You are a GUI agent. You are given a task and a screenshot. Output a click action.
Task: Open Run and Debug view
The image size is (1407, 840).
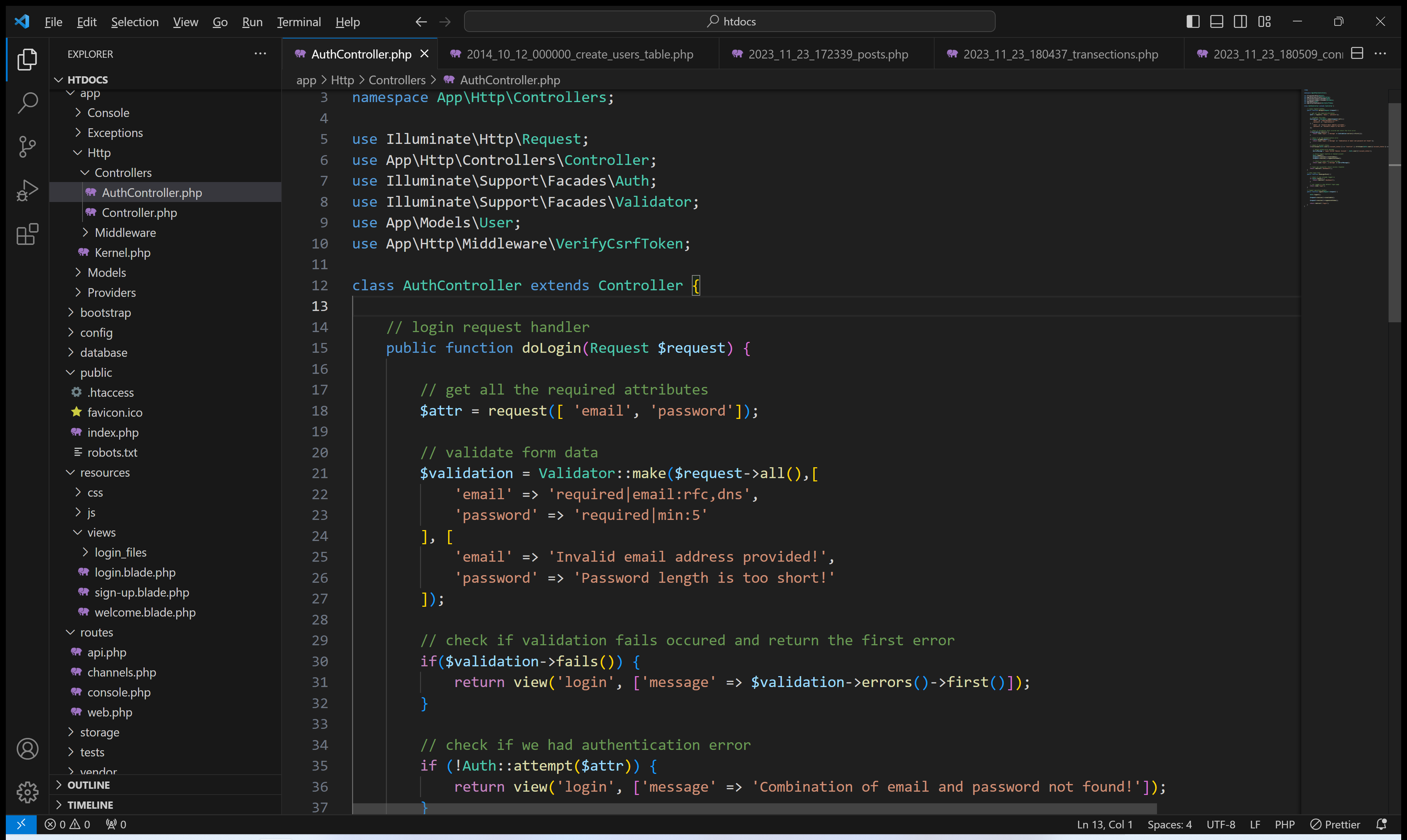coord(27,190)
